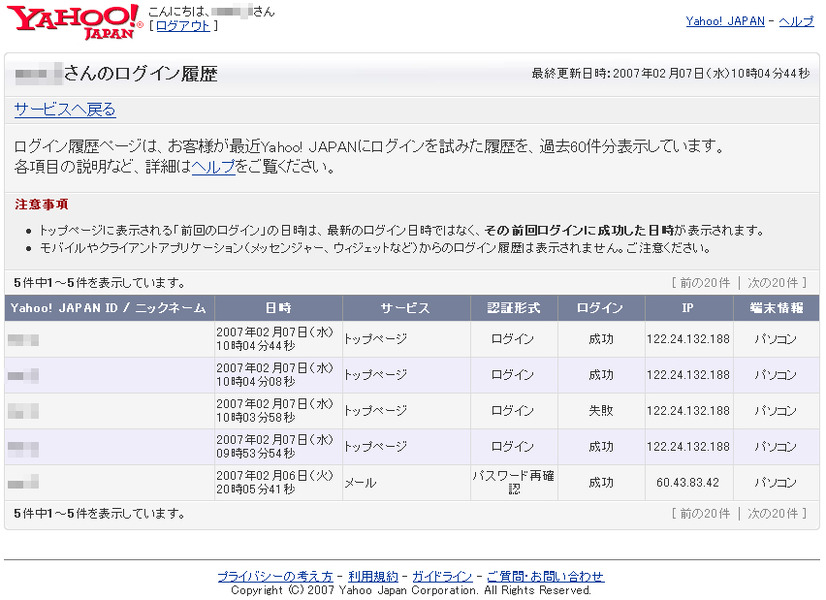The width and height of the screenshot is (826, 600).
Task: Click the 端末情報 column header
Action: tap(776, 308)
